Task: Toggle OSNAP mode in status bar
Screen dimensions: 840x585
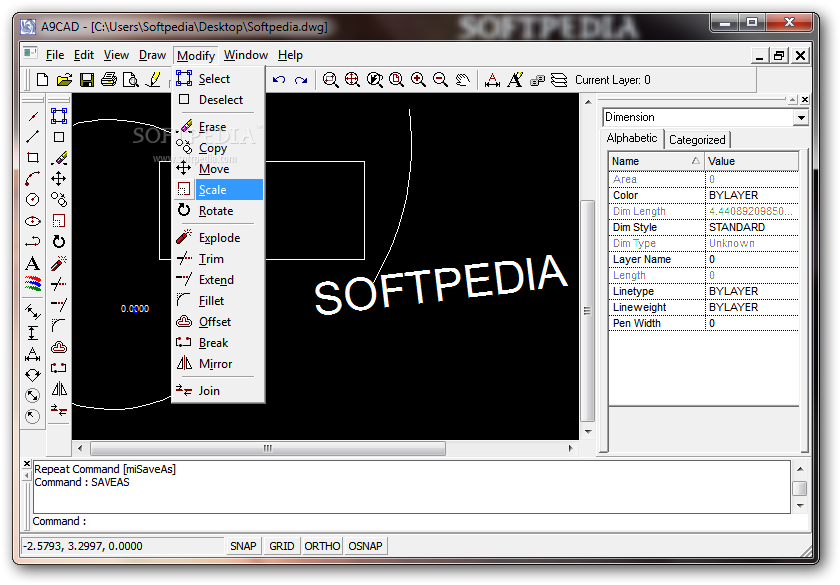Action: 365,546
